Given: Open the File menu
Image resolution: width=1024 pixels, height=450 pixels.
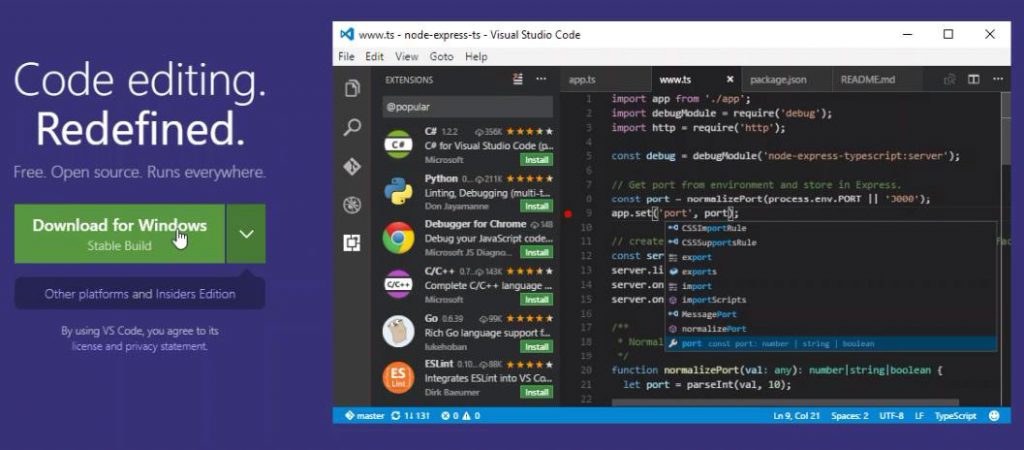Looking at the screenshot, I should coord(346,57).
